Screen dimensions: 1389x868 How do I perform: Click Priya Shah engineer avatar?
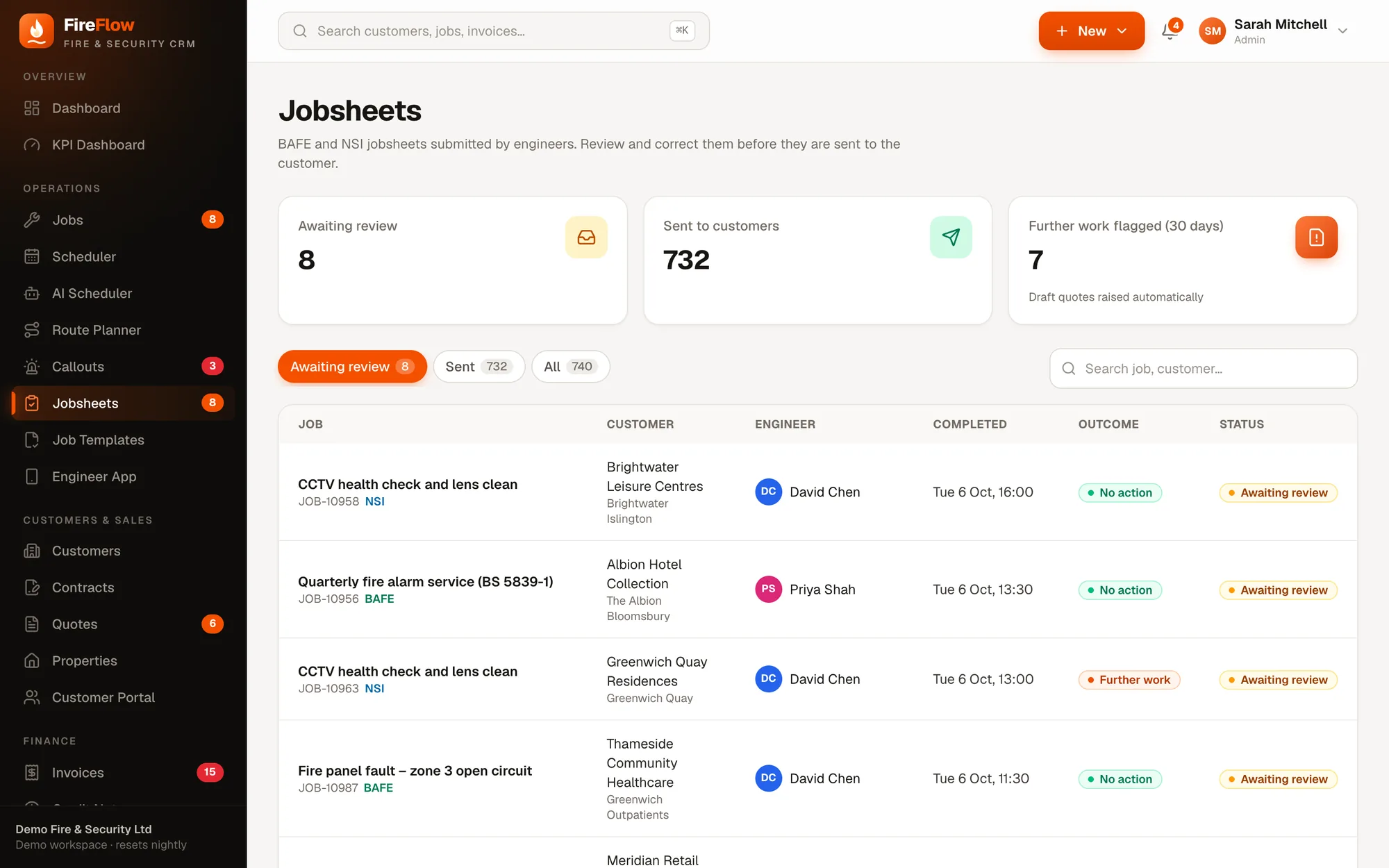coord(768,590)
